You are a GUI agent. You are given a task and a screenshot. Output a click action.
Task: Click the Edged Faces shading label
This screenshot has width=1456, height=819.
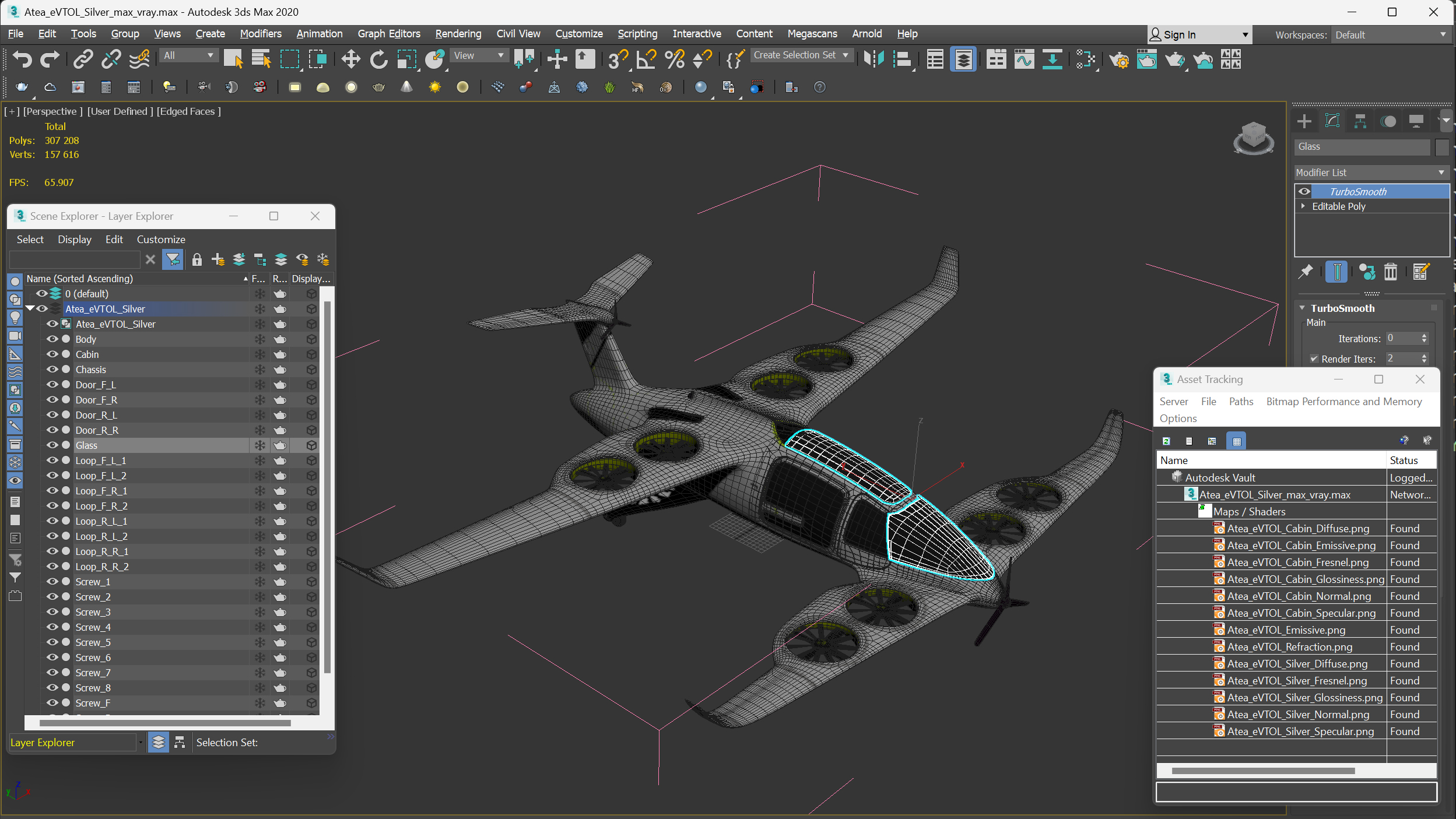coord(189,111)
